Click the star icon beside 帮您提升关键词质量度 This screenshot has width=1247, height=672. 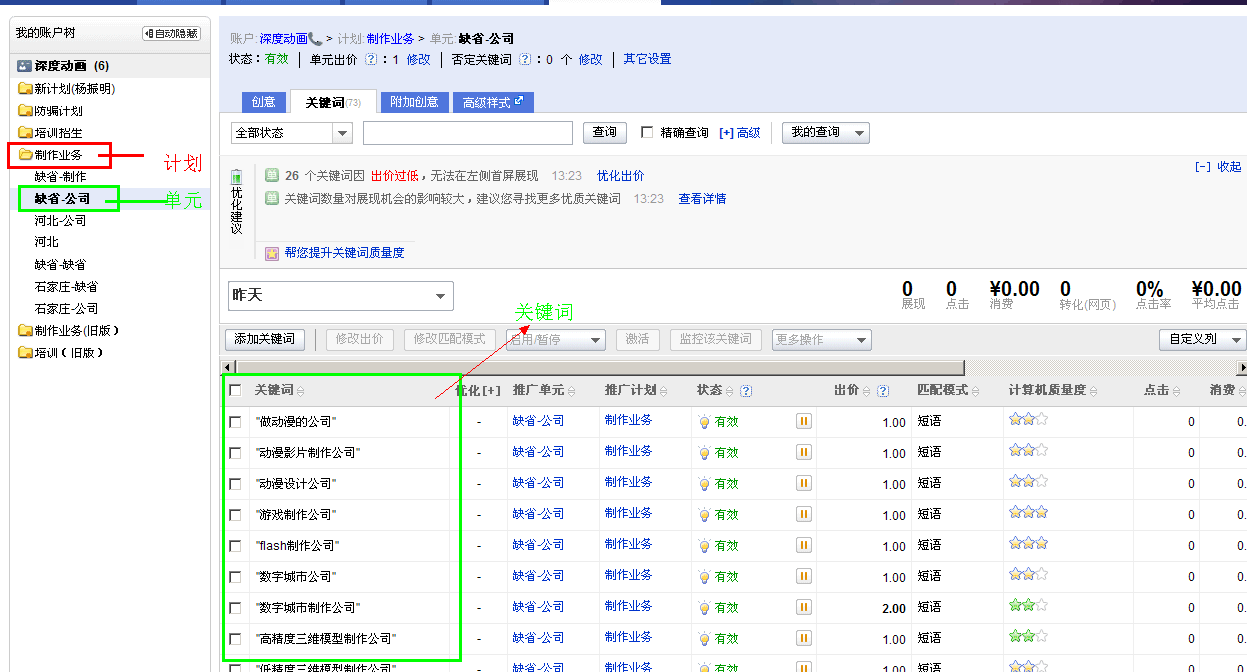(271, 251)
